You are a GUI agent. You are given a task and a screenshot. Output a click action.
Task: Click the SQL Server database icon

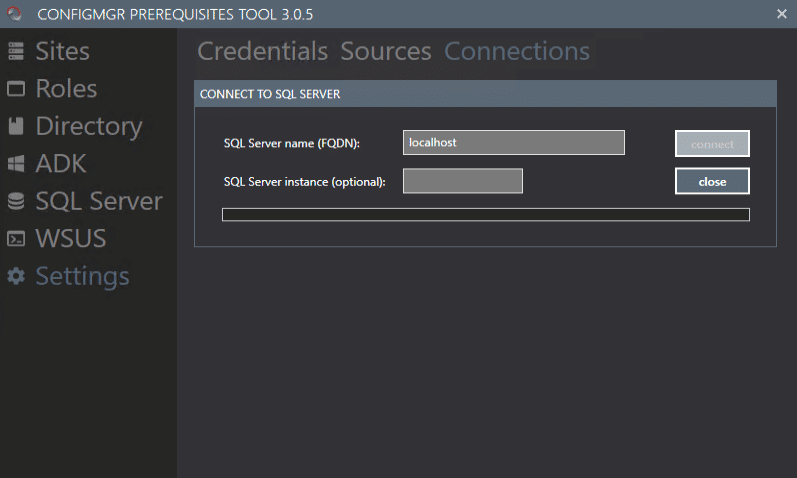point(16,202)
